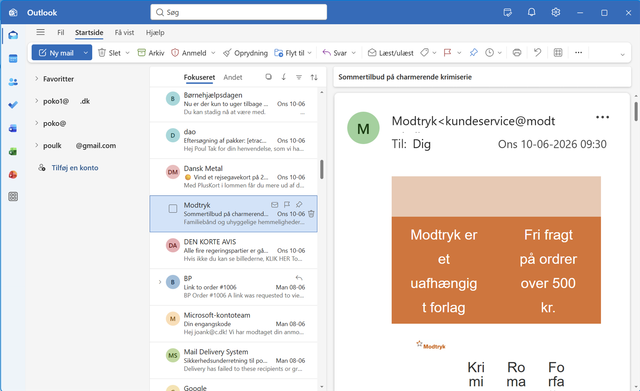Open the Anmeld dropdown arrow
The image size is (640, 391).
coord(213,53)
